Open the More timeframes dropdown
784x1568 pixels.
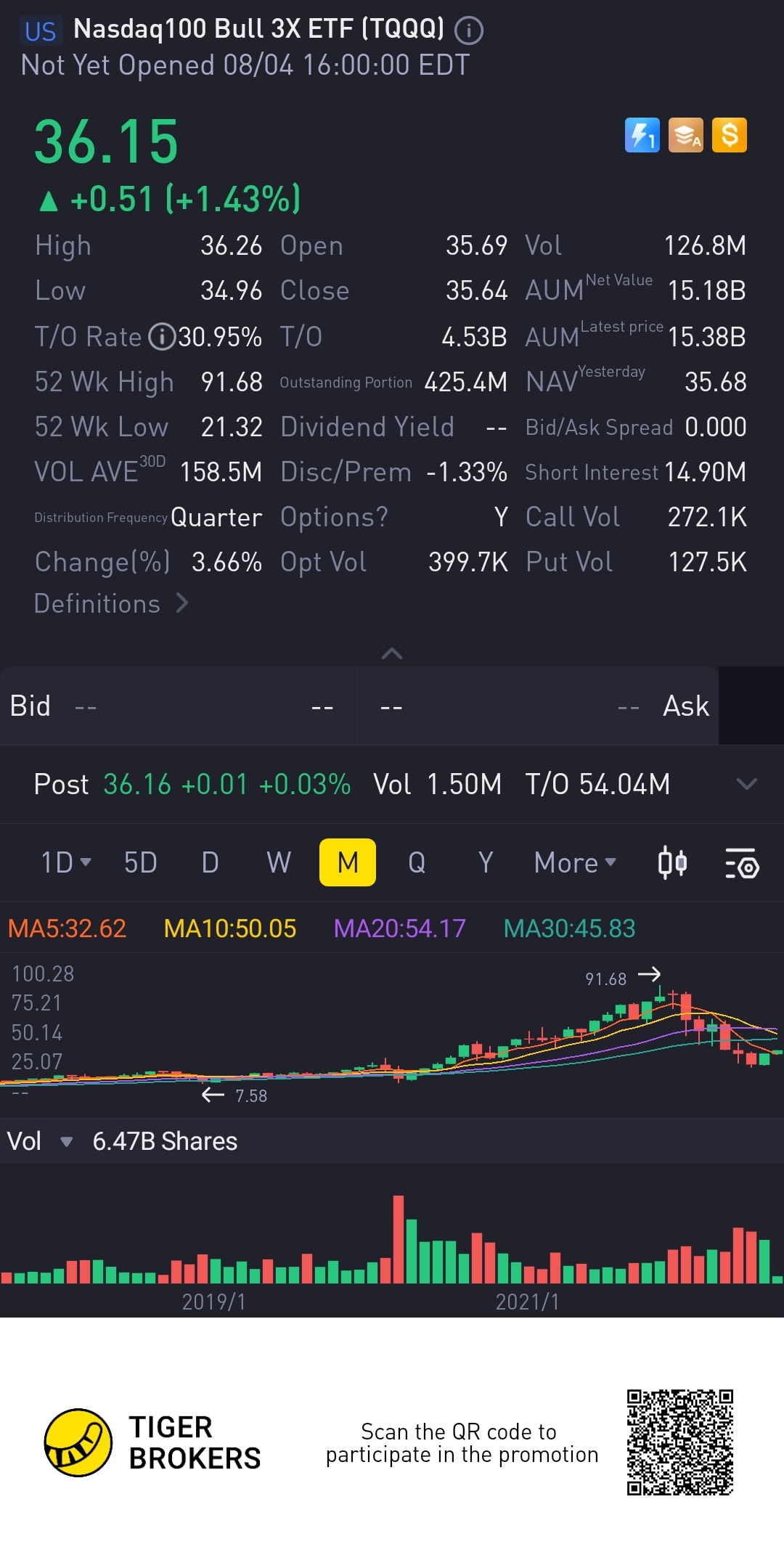click(x=575, y=862)
